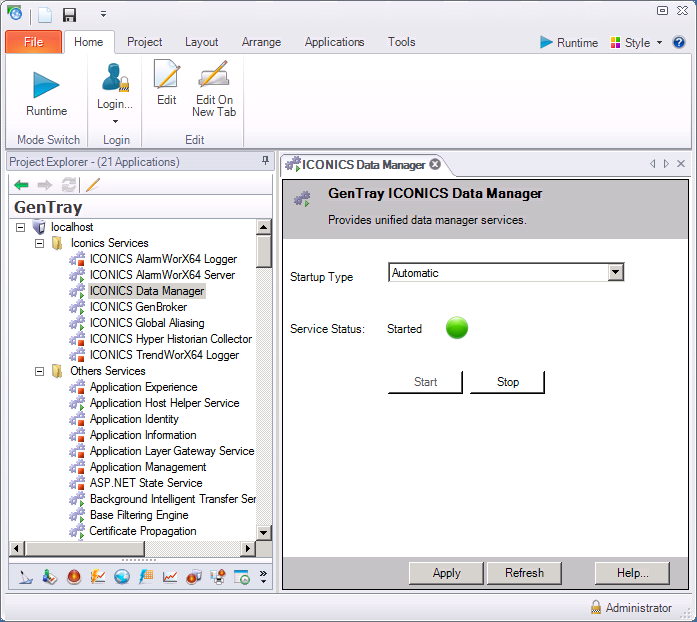This screenshot has height=622, width=697.
Task: Click the pencil edit icon in Project Explorer toolbar
Action: [93, 185]
